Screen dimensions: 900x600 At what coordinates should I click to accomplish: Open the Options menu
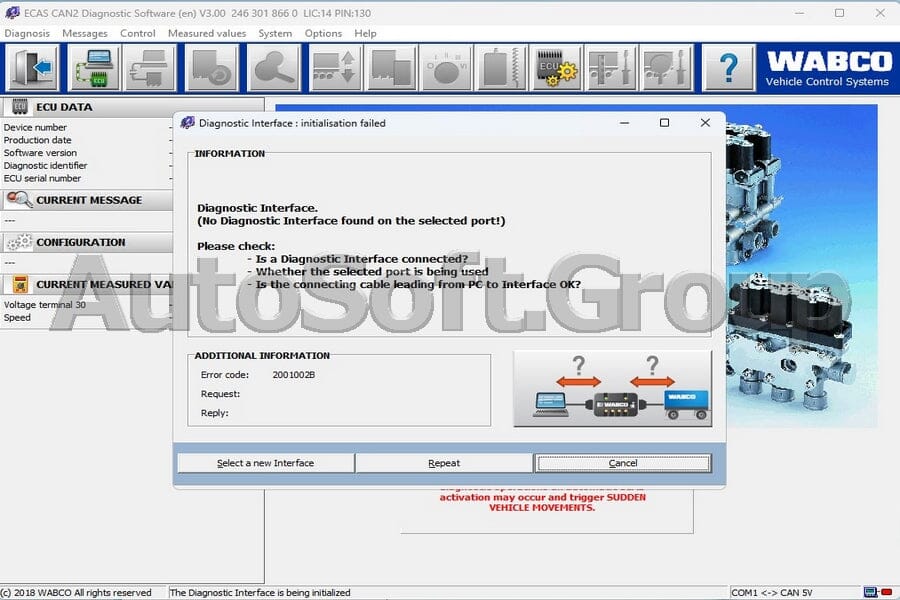coord(323,33)
